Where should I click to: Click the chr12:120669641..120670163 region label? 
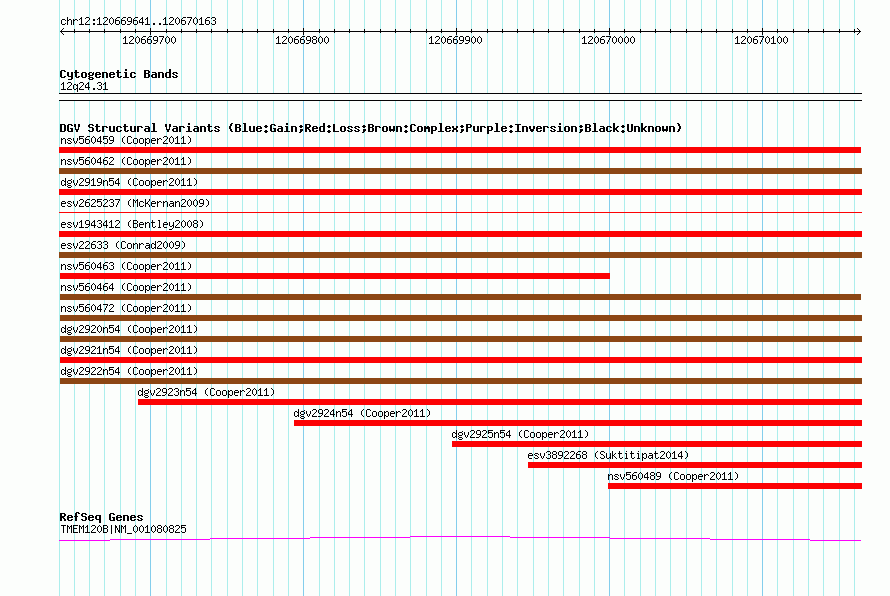pos(138,21)
